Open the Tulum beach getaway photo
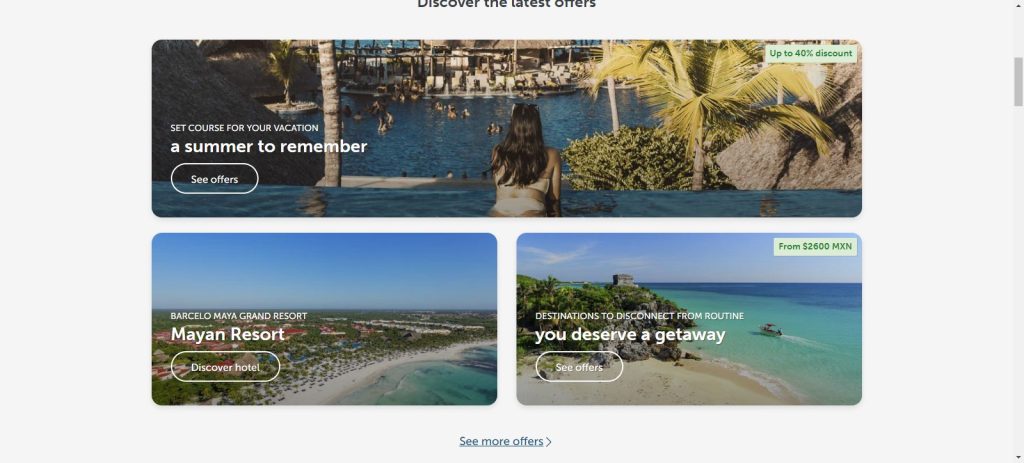Image resolution: width=1024 pixels, height=463 pixels. click(x=689, y=319)
